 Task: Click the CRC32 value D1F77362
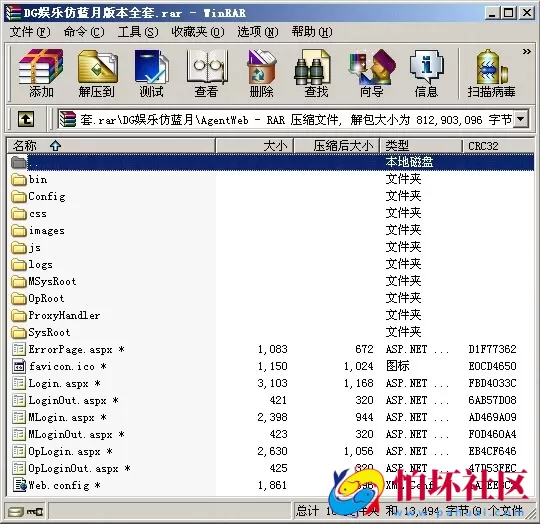(492, 349)
